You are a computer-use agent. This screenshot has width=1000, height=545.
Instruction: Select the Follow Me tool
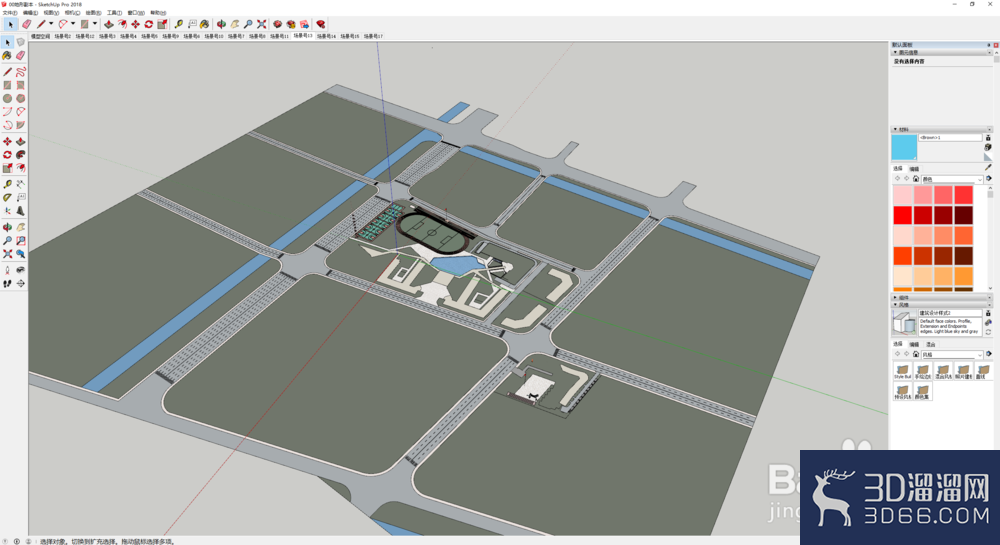(x=20, y=155)
